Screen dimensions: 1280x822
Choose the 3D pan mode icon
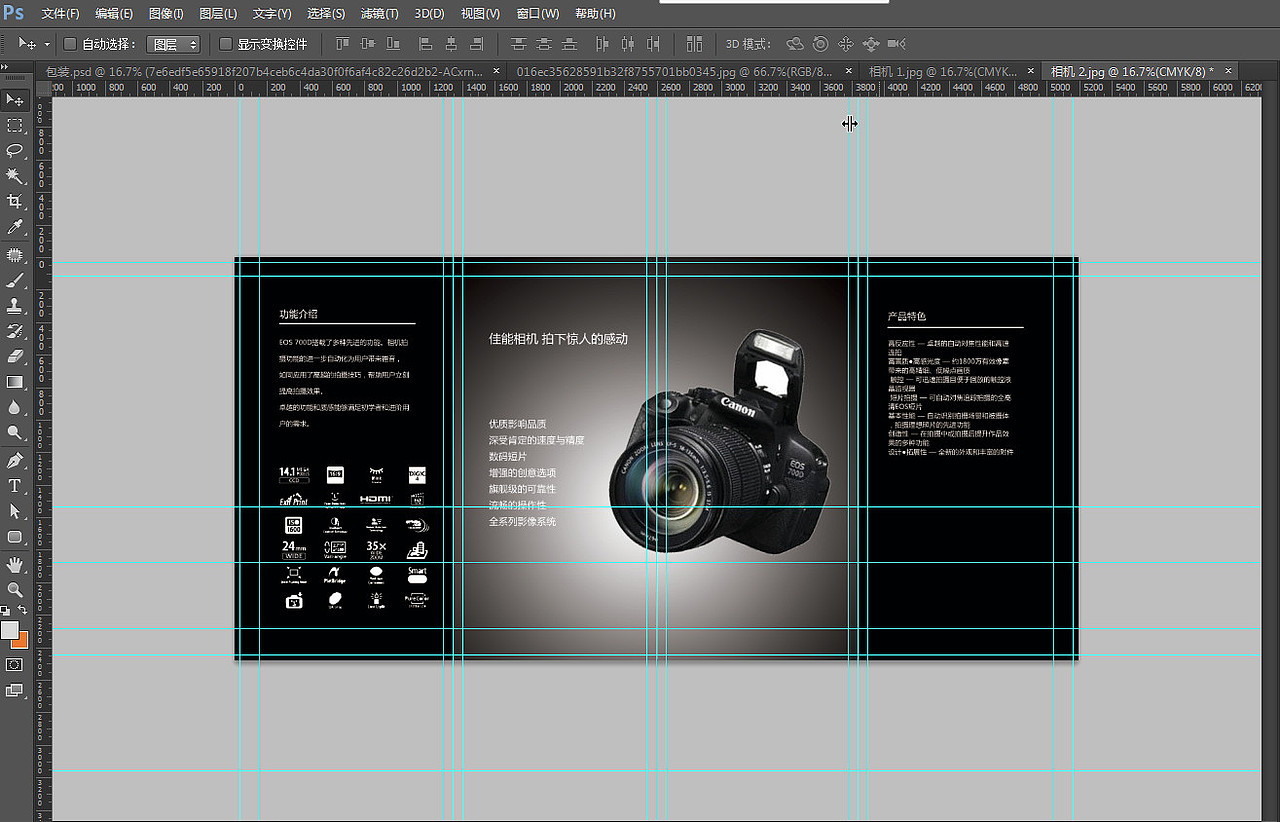pyautogui.click(x=845, y=44)
